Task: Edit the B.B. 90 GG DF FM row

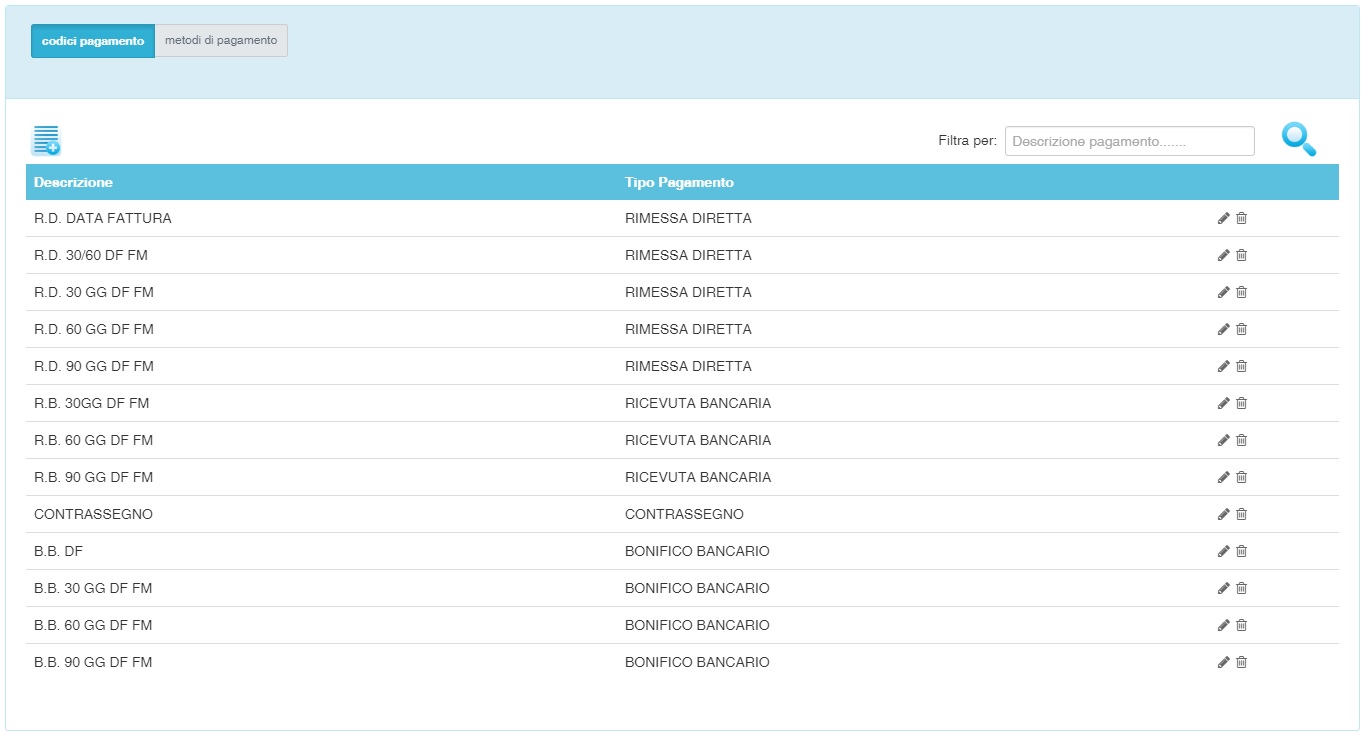Action: point(1223,662)
